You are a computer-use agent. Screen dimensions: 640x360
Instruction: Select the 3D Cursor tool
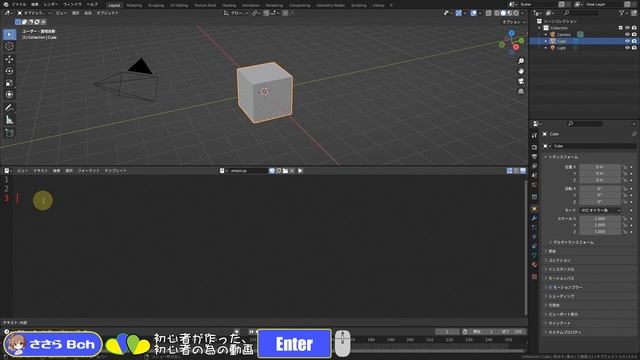(9, 46)
